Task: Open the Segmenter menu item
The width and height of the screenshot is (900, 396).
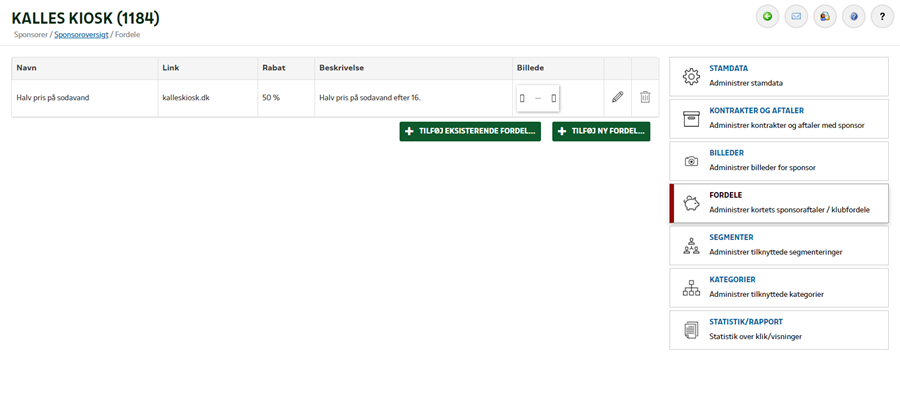Action: [779, 245]
